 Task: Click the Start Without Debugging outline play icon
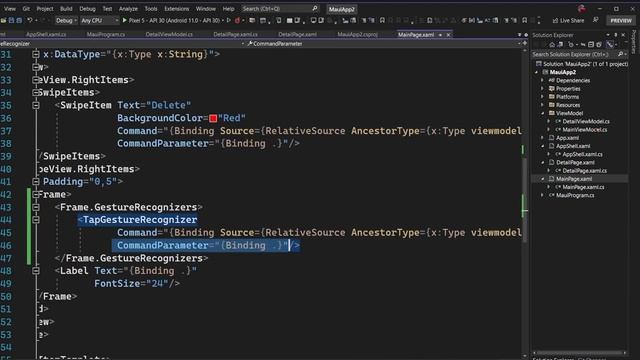coord(229,20)
